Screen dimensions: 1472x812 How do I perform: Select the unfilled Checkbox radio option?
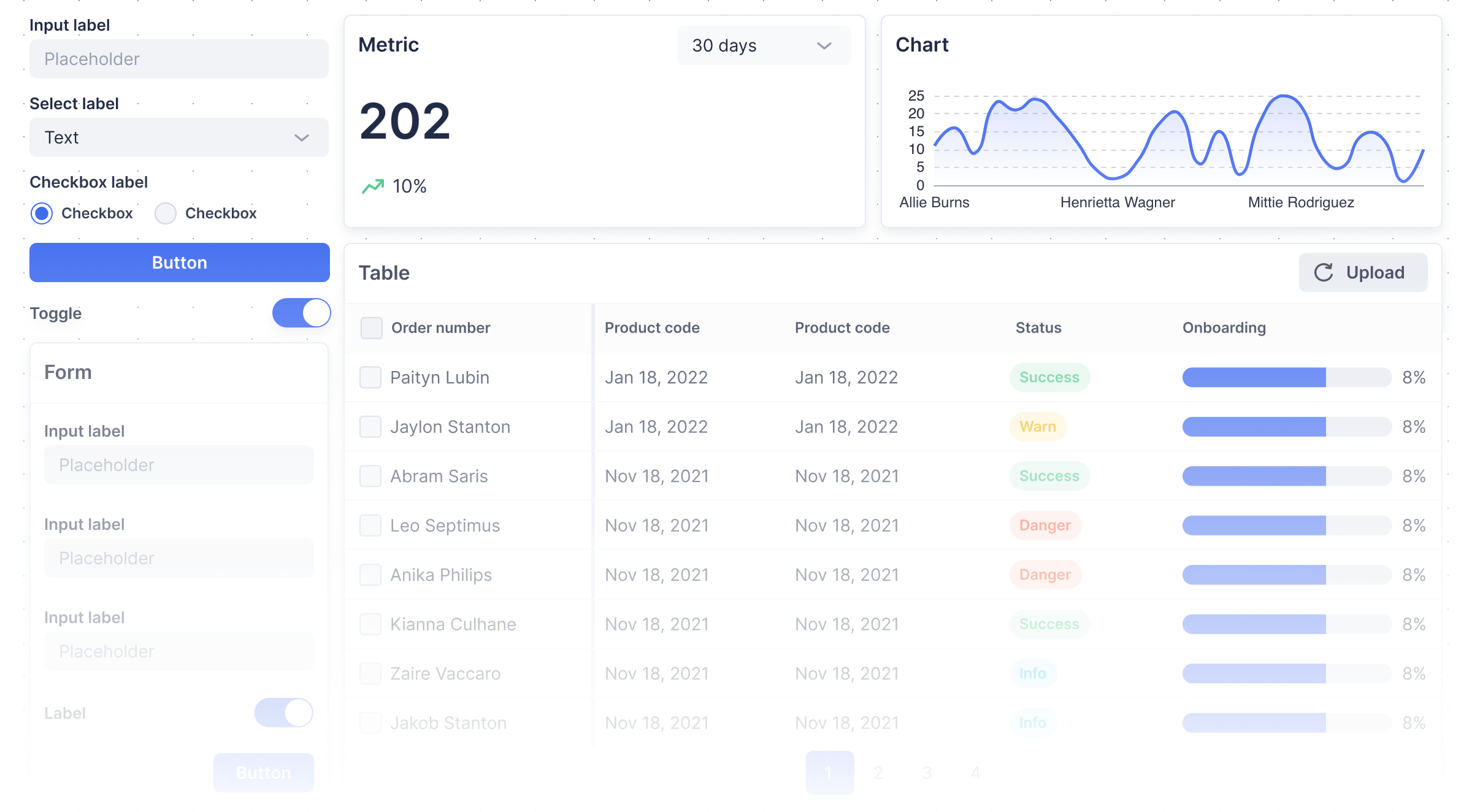[164, 213]
